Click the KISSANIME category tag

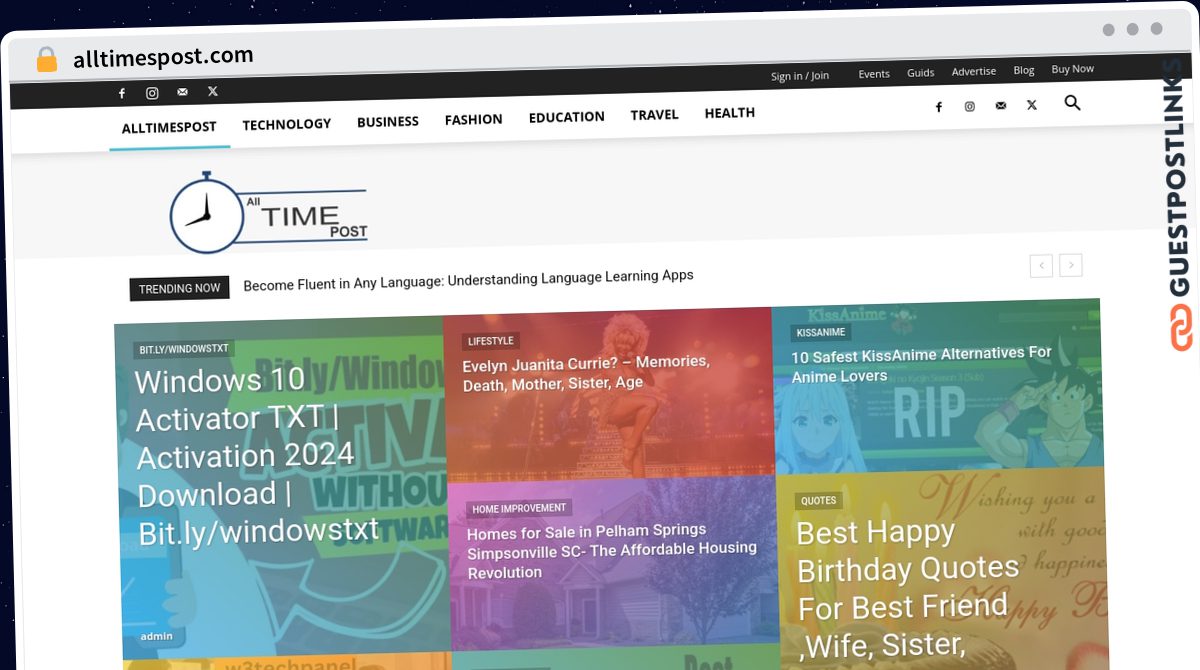pos(821,333)
